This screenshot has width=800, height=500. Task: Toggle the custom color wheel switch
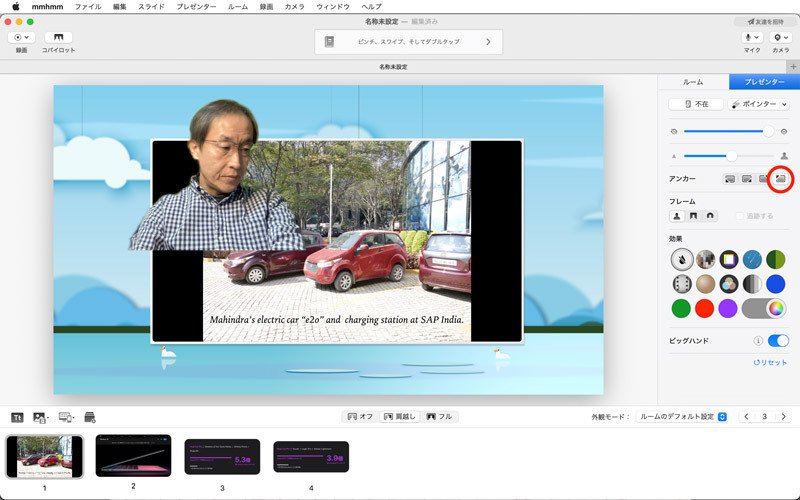[764, 308]
